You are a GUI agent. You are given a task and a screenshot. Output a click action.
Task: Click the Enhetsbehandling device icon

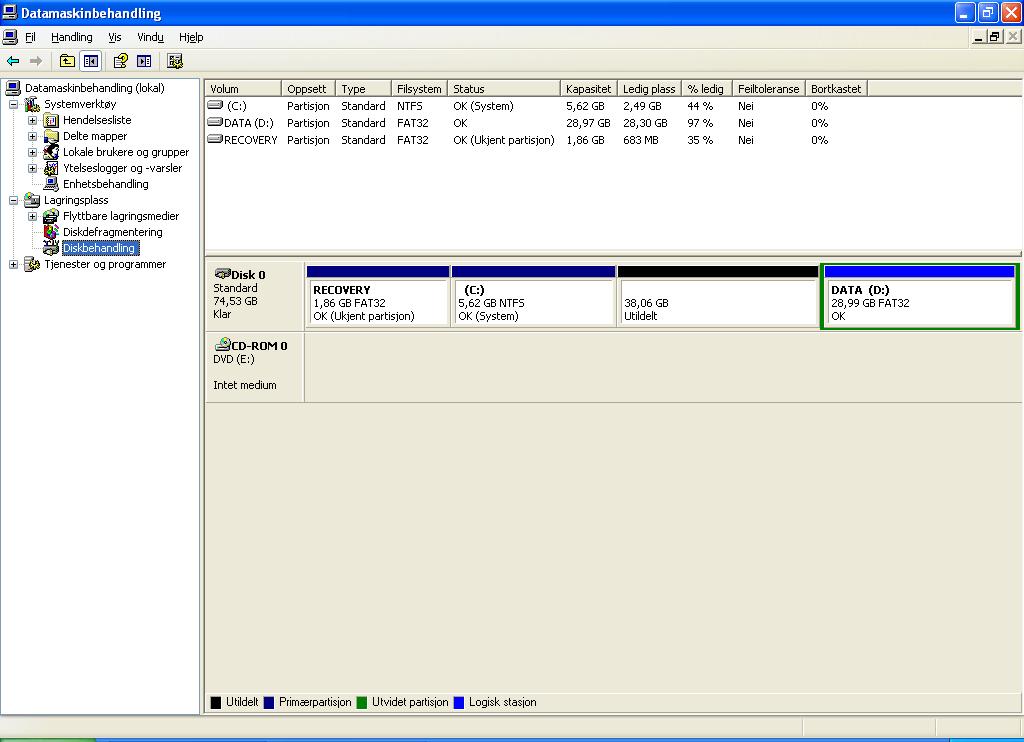pyautogui.click(x=51, y=184)
